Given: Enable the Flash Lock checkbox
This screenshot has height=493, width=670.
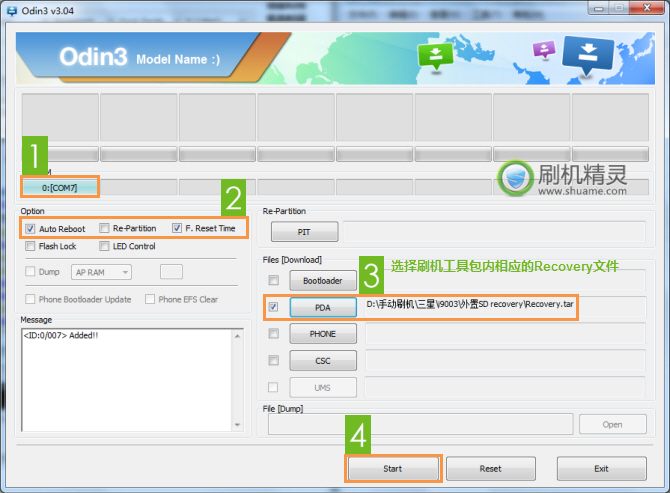Looking at the screenshot, I should click(30, 246).
